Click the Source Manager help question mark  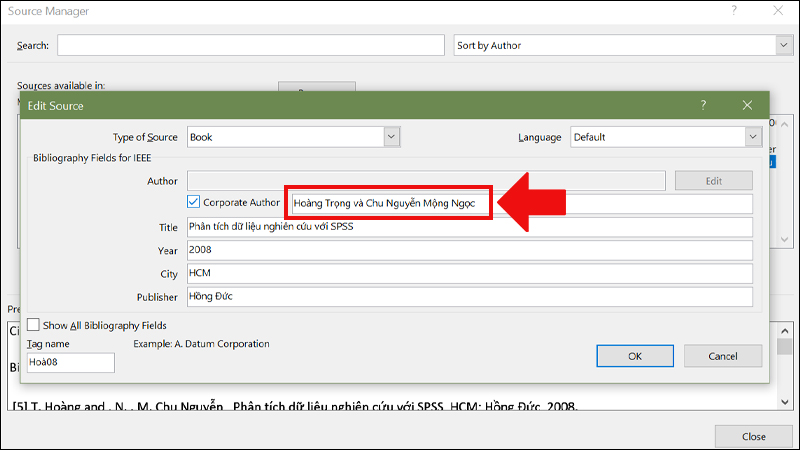point(736,10)
